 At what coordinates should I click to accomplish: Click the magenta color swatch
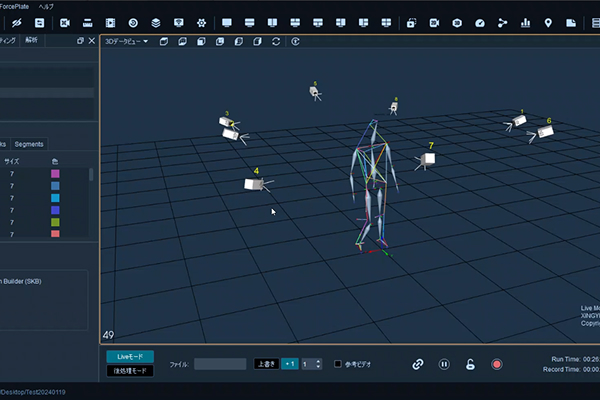(x=55, y=174)
